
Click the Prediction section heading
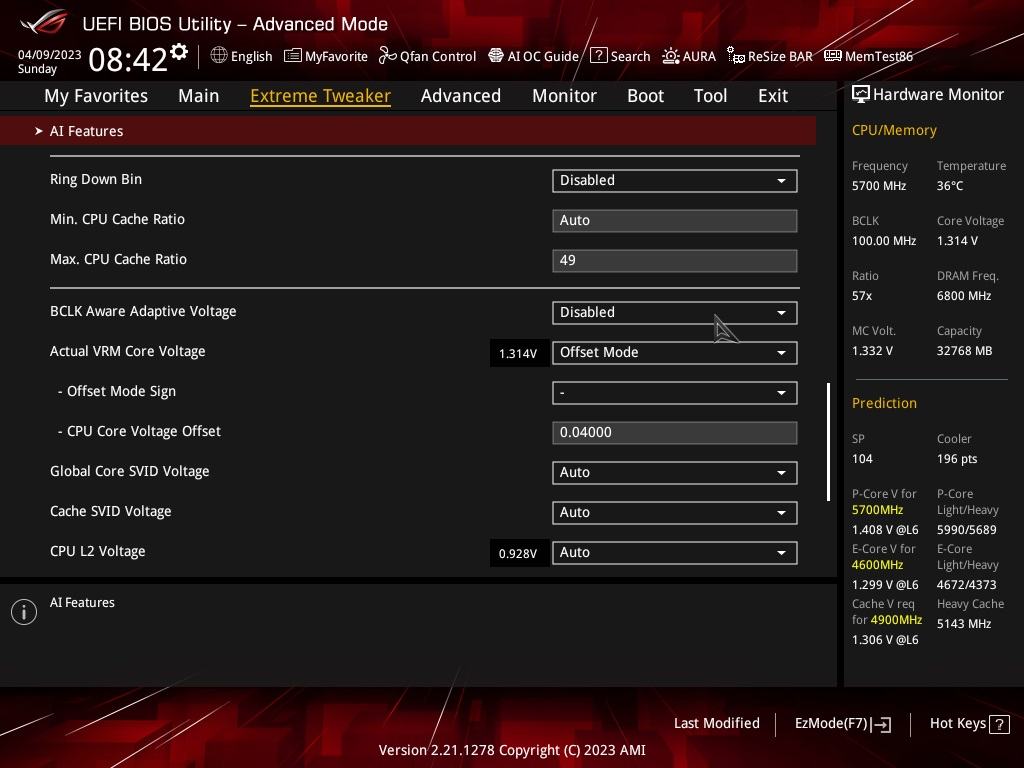tap(884, 403)
